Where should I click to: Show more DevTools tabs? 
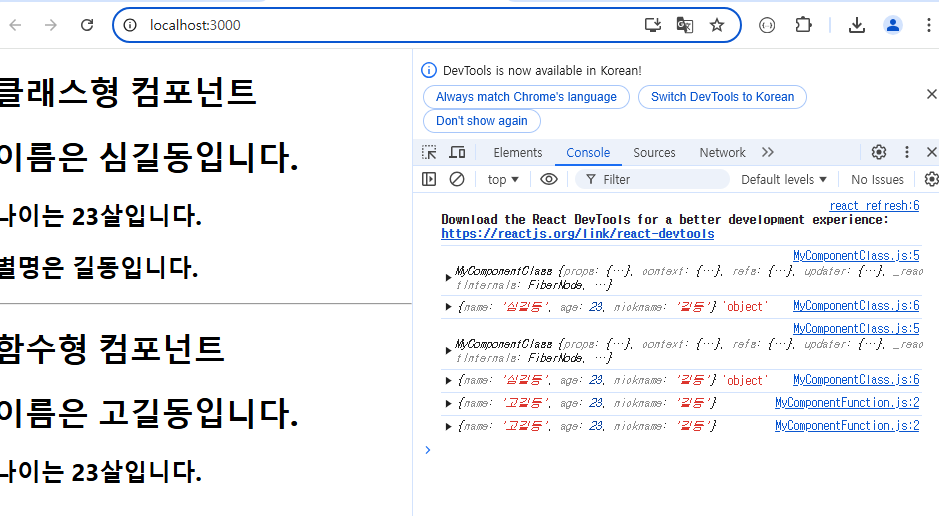coord(768,153)
